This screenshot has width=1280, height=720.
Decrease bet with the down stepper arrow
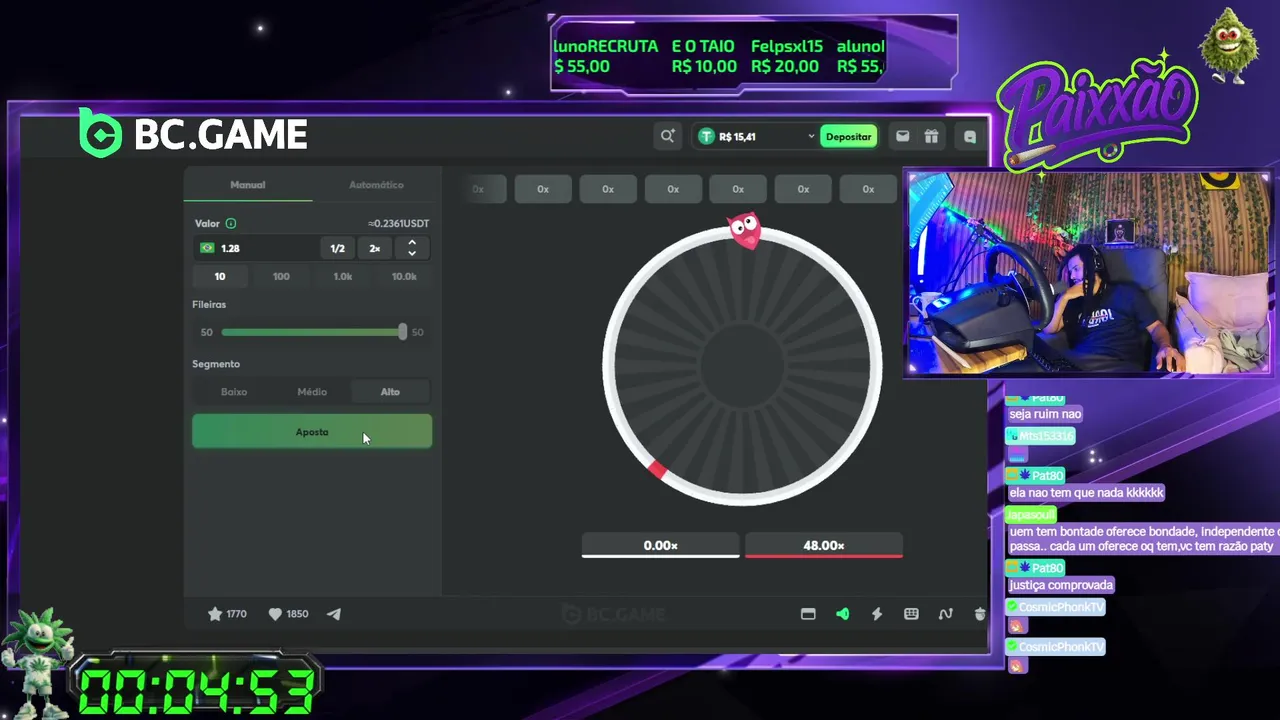(412, 254)
